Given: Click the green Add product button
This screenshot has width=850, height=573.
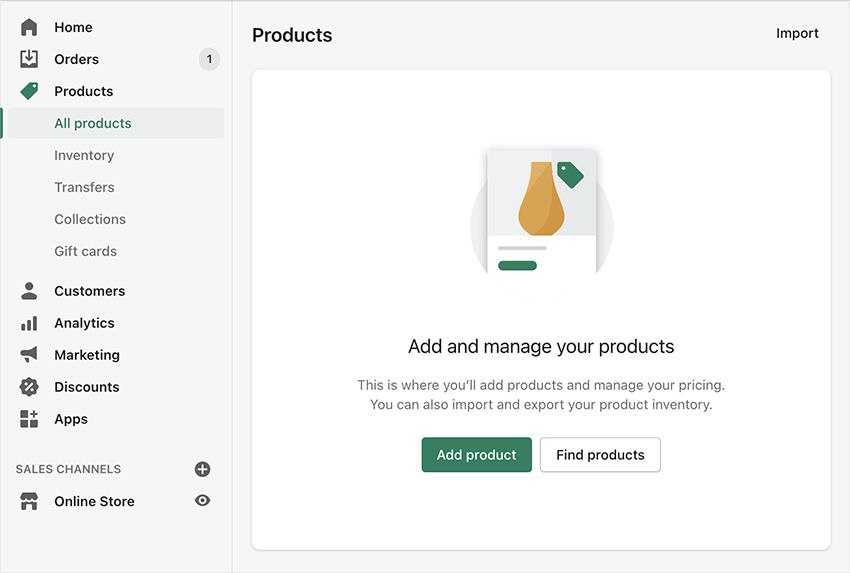Looking at the screenshot, I should [x=476, y=455].
